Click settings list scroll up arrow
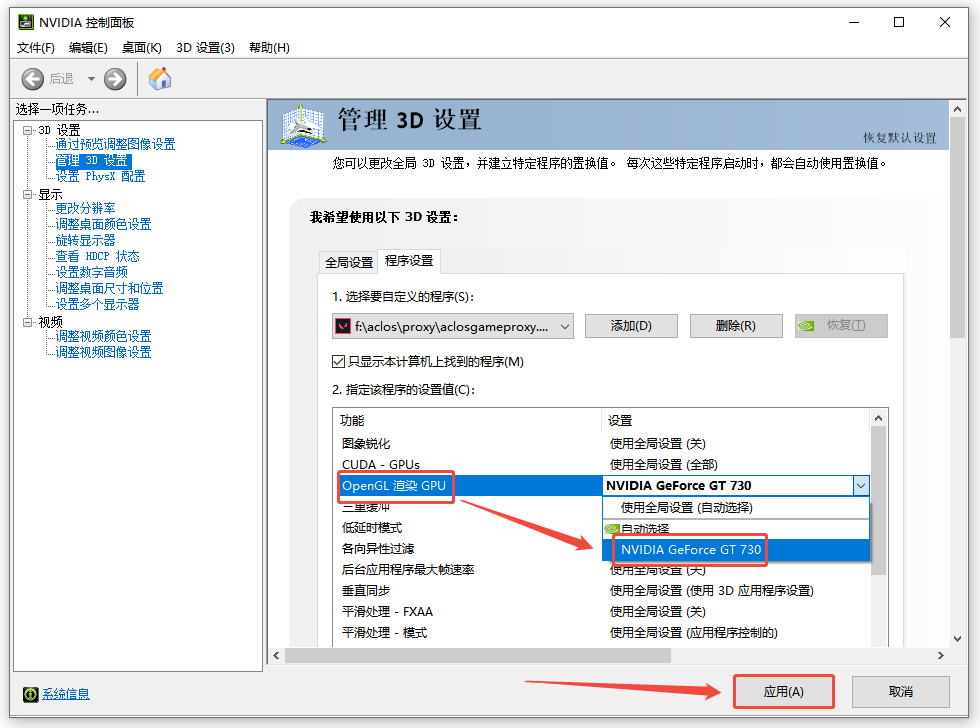Screen dimensions: 980x728 coord(878,418)
